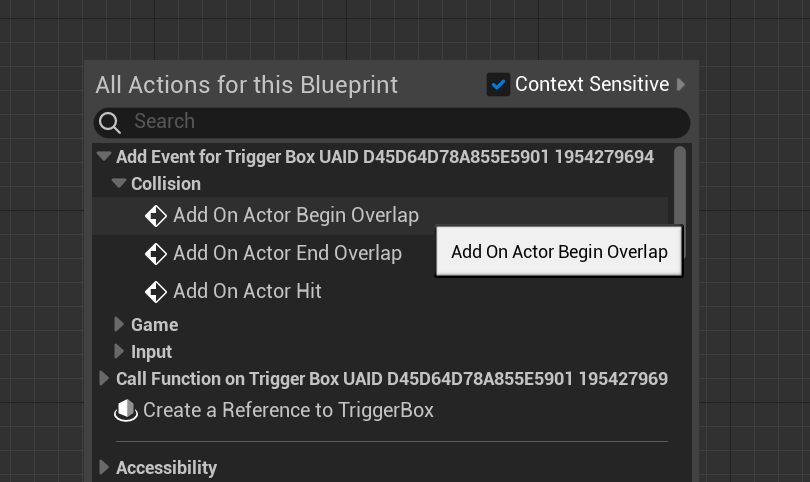
Task: Click the TriggerBox reference cube icon
Action: coord(126,411)
